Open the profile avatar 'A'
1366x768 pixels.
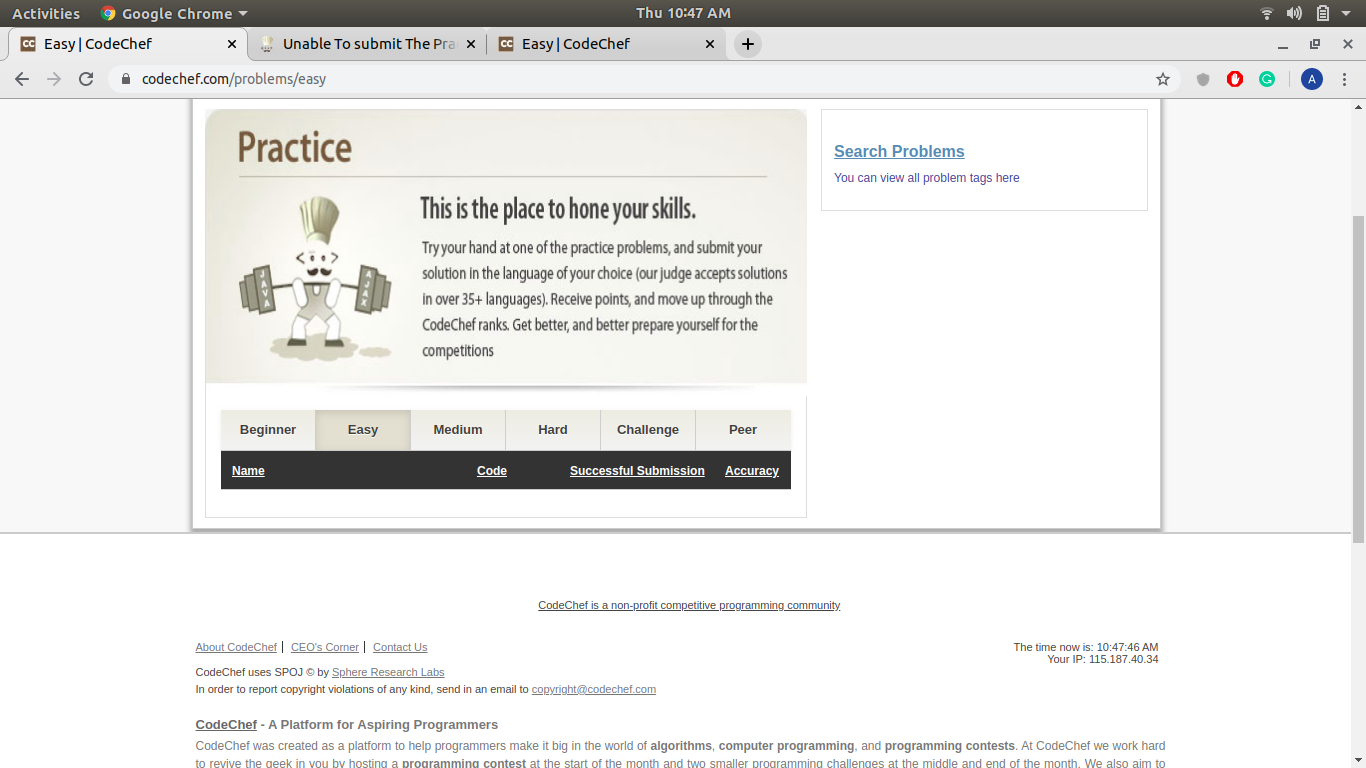coord(1312,79)
